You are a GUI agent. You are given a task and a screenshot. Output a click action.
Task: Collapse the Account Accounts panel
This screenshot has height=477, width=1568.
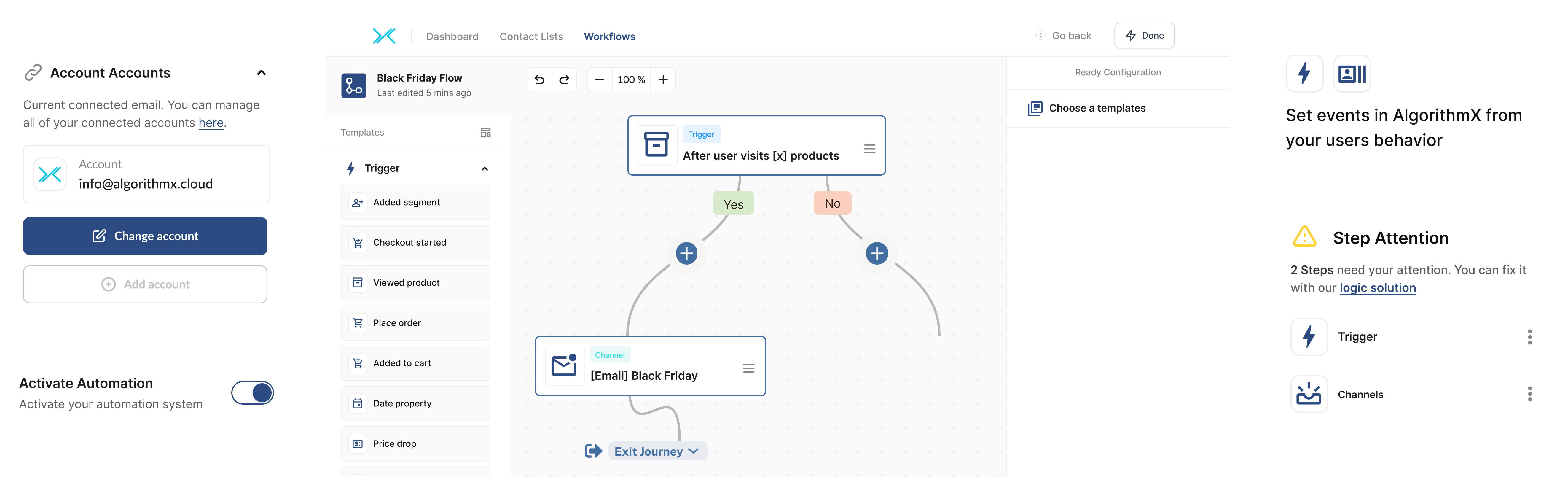(x=261, y=72)
